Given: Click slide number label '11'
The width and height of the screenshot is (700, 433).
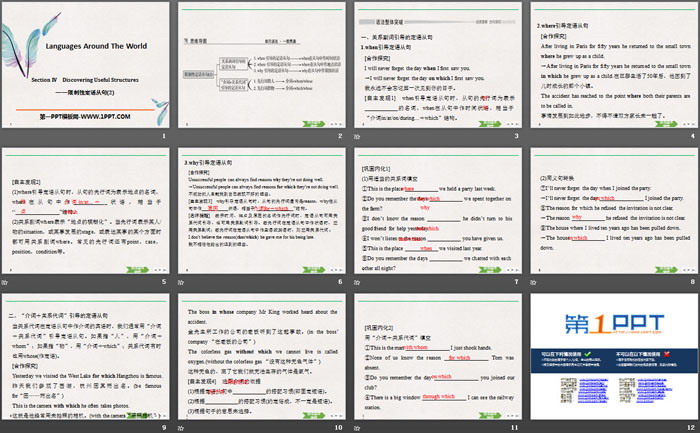Looking at the screenshot, I should (515, 427).
